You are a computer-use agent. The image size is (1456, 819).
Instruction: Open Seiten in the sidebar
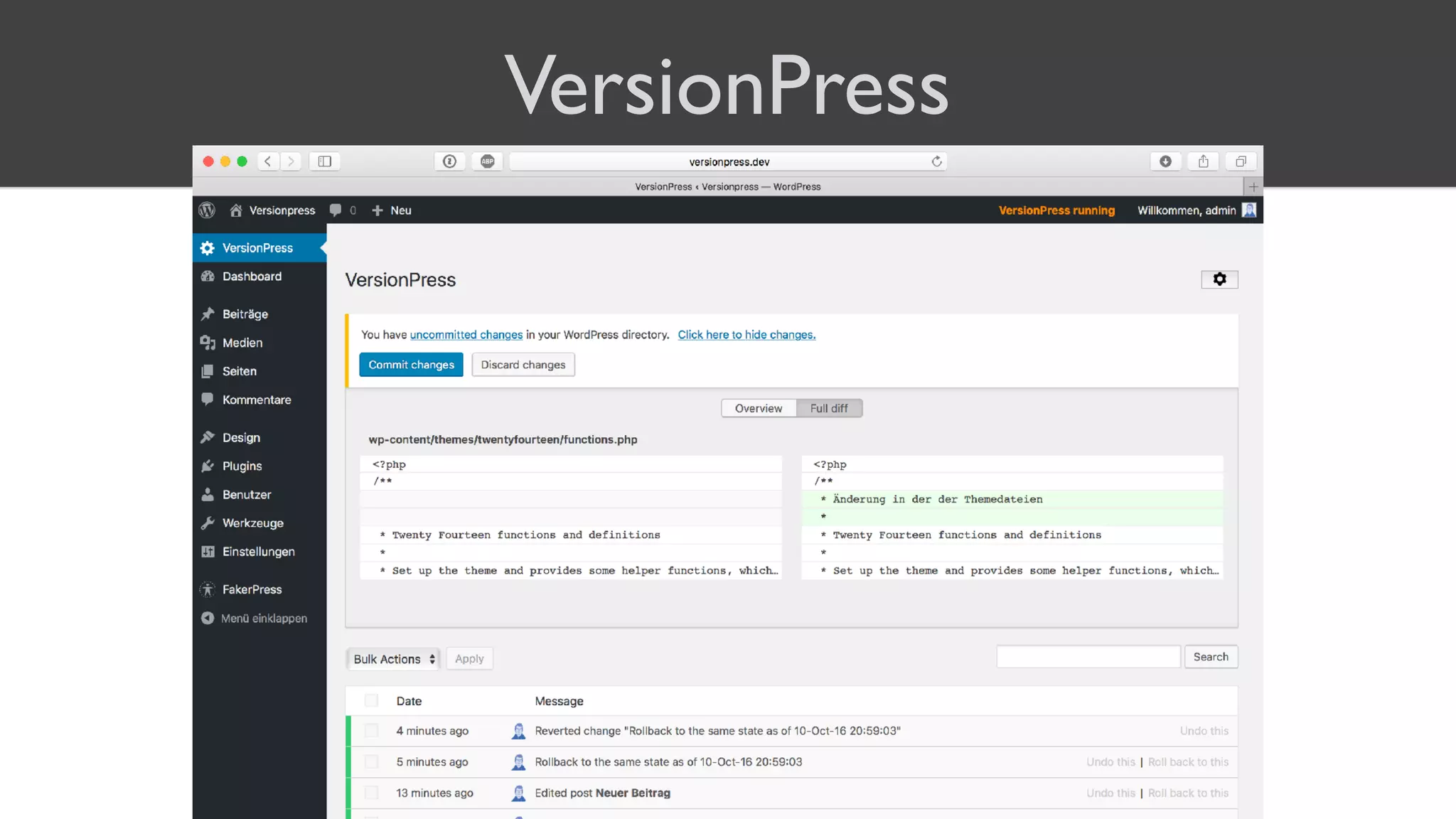pos(259,371)
